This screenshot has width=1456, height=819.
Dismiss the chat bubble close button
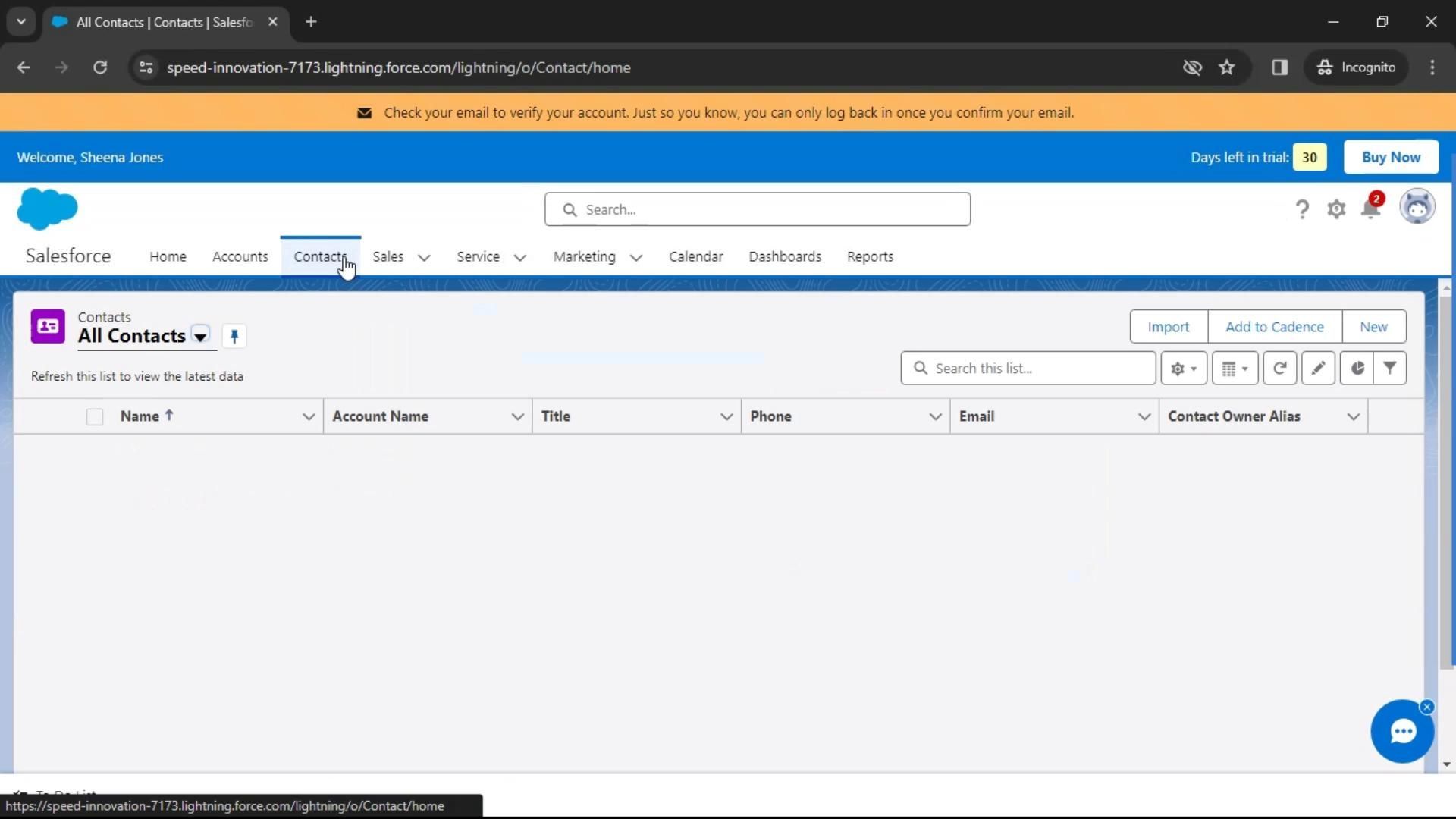(1427, 707)
